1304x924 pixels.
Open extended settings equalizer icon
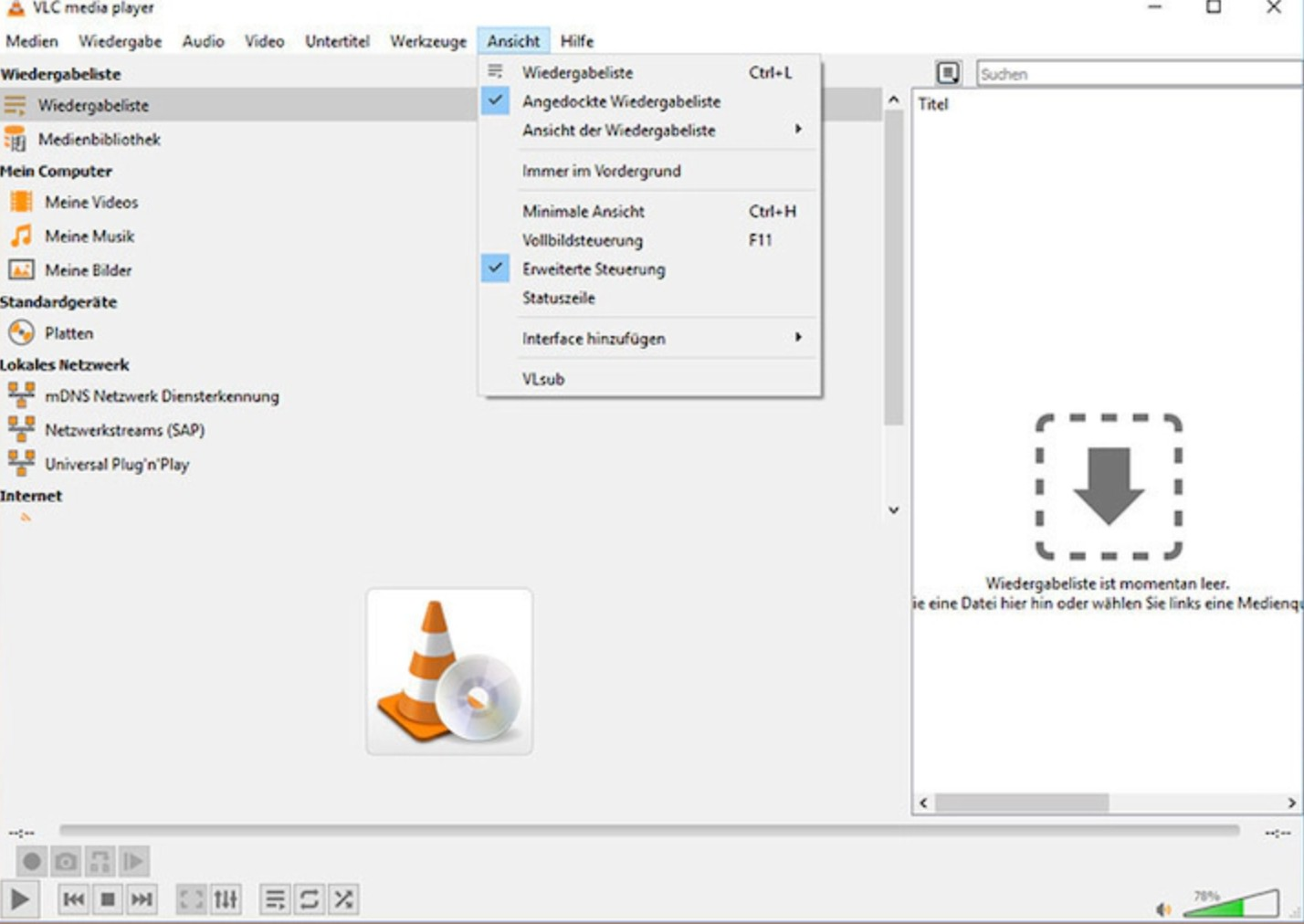click(226, 899)
